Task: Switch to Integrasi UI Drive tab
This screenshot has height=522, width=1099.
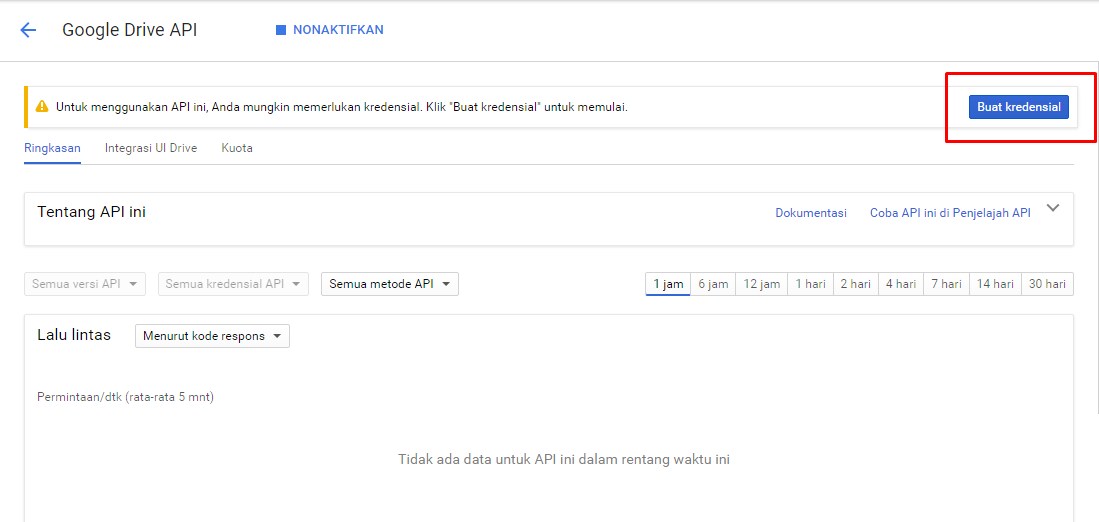Action: click(x=151, y=149)
